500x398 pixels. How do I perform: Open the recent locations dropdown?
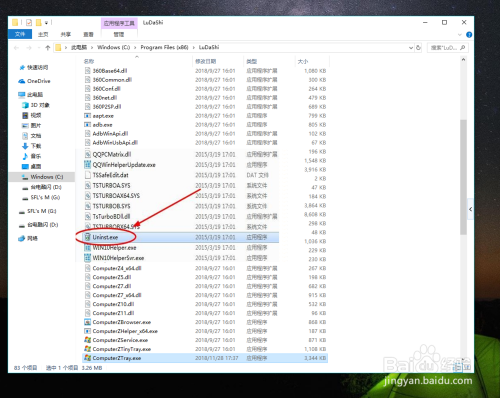tap(39, 48)
